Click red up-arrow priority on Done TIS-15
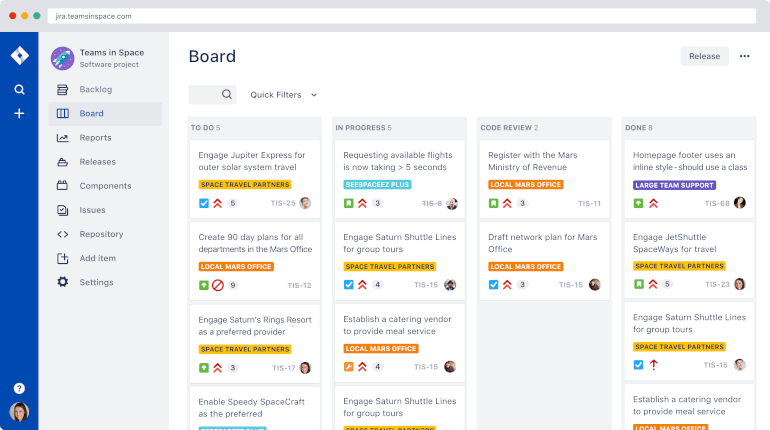This screenshot has height=430, width=770. point(654,365)
